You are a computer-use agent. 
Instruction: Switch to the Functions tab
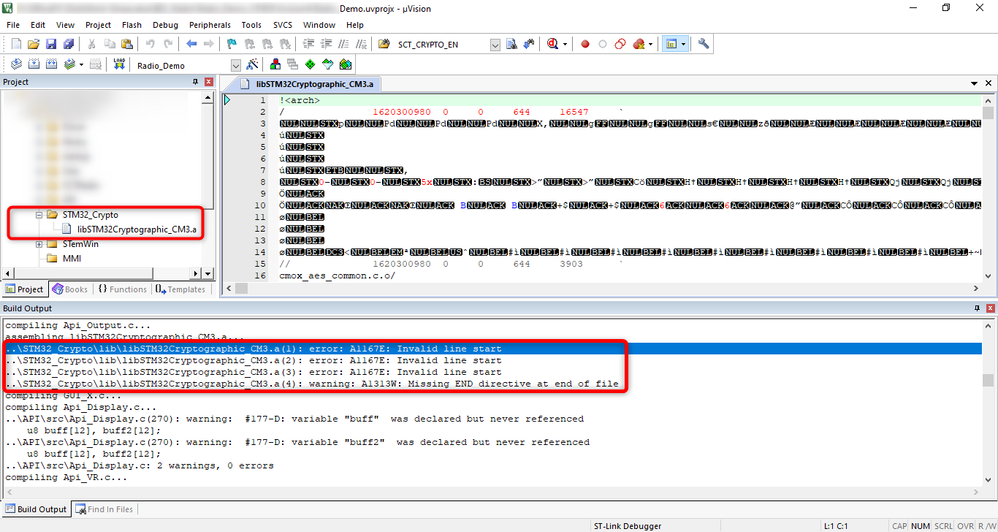tap(123, 289)
